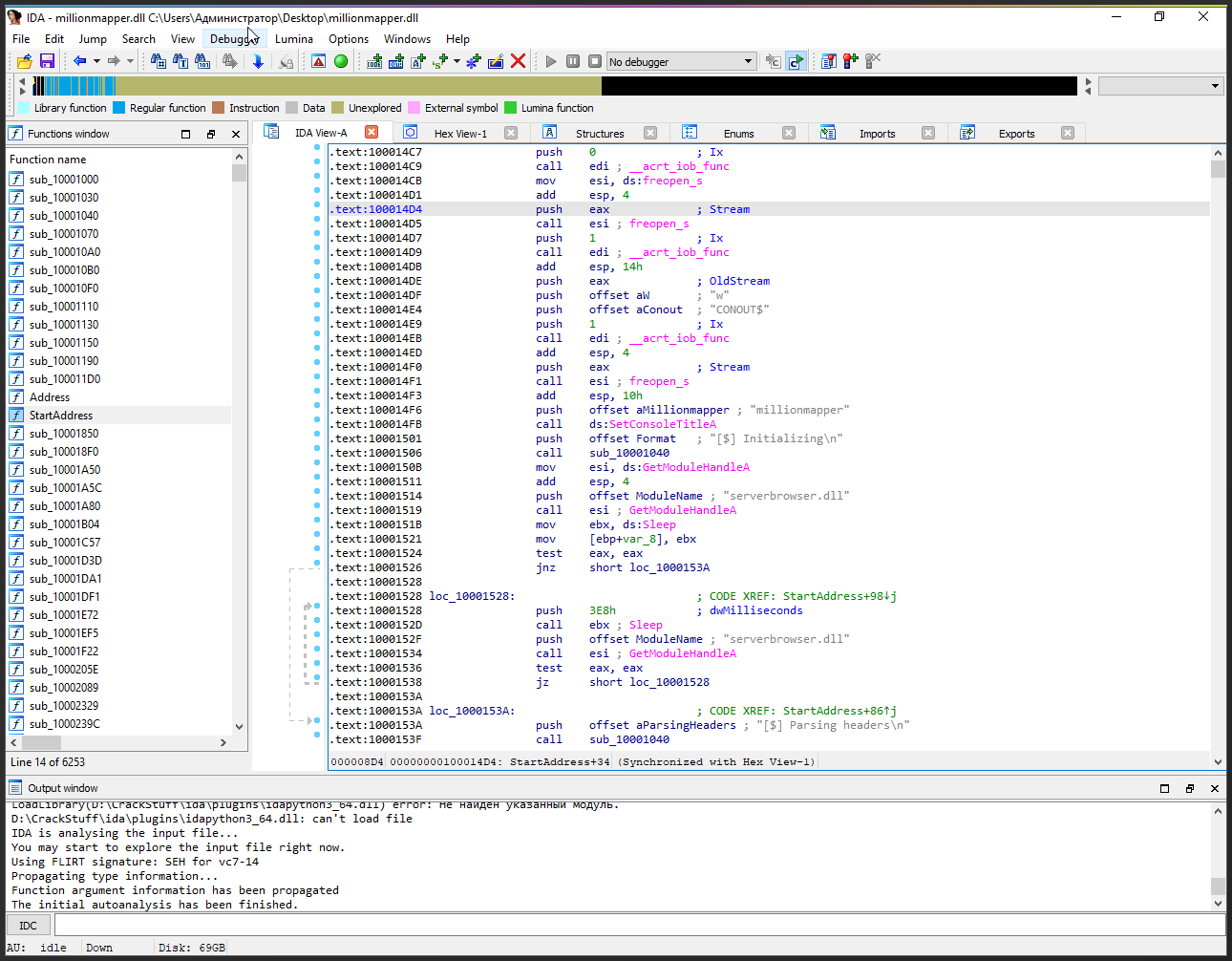Click the Save database floppy icon
The height and width of the screenshot is (961, 1232).
47,61
